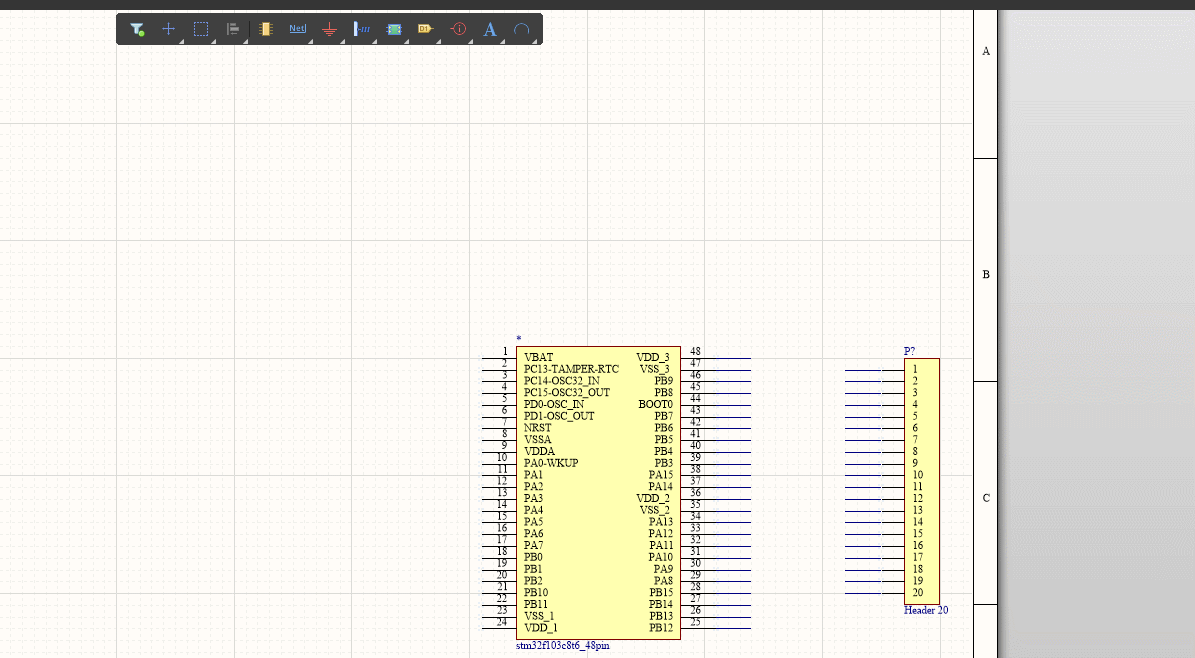
Task: Select the PD0-OSC_IN pin name
Action: (x=554, y=404)
